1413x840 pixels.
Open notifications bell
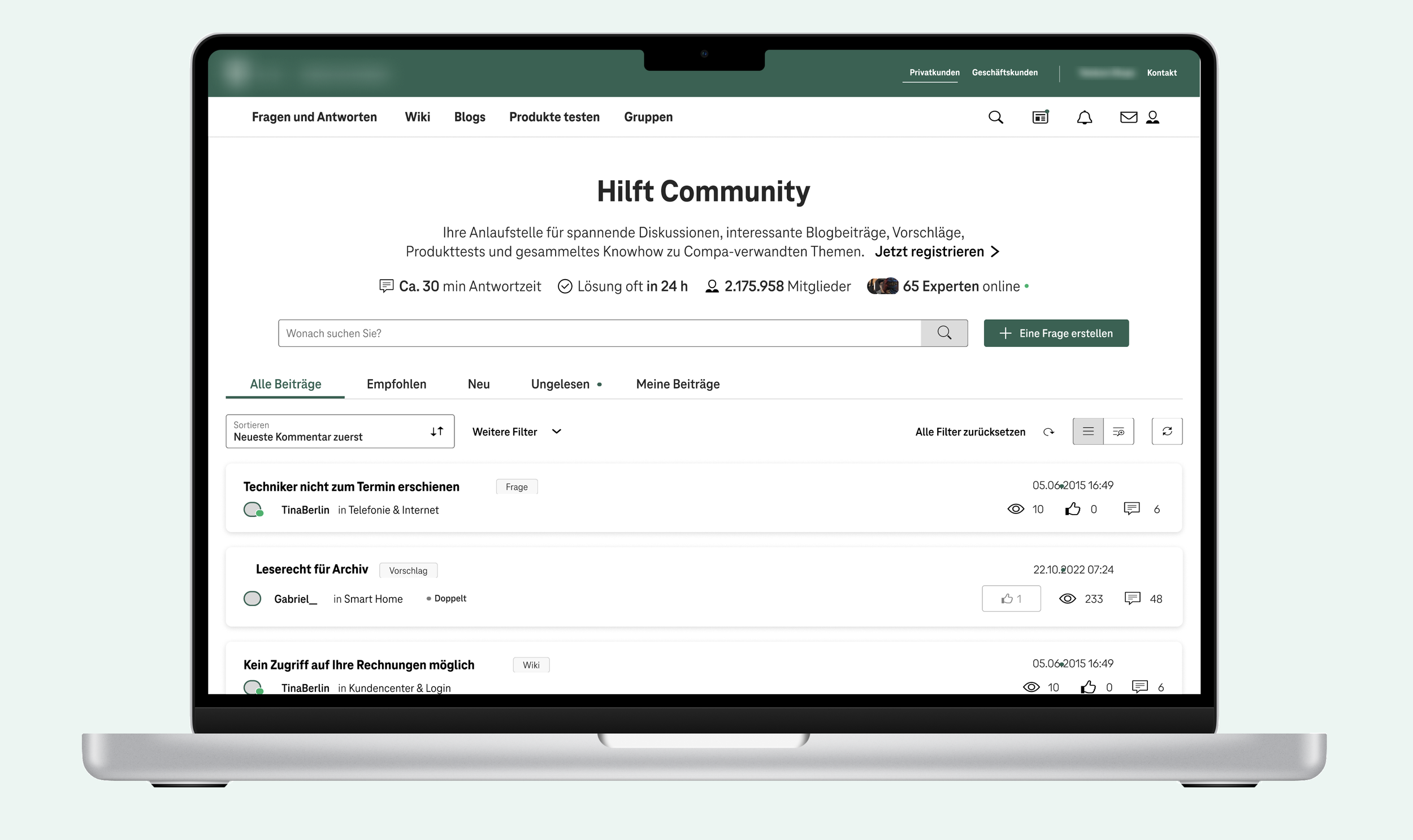point(1084,117)
